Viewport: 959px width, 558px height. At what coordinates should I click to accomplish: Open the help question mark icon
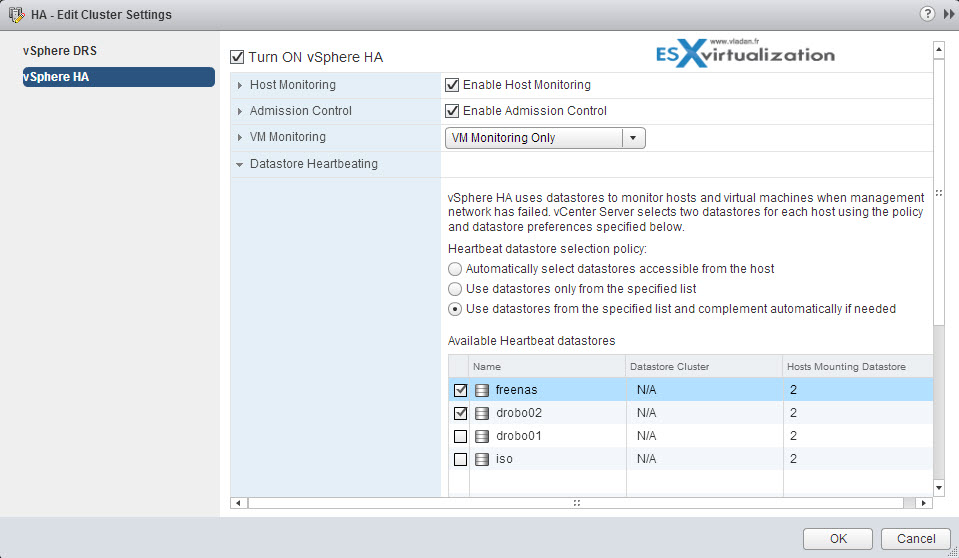[x=927, y=13]
